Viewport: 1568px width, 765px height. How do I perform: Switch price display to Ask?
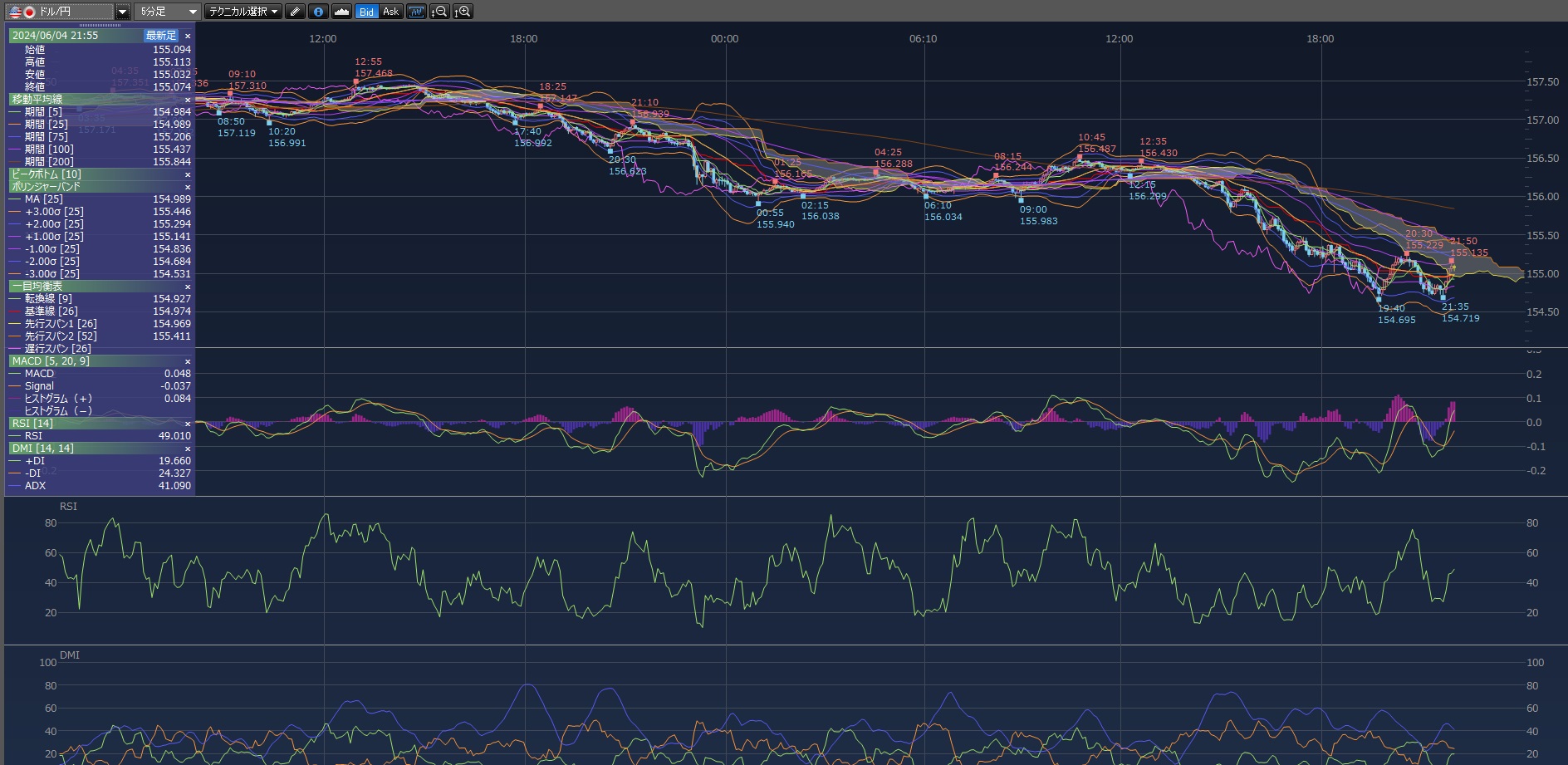[390, 12]
